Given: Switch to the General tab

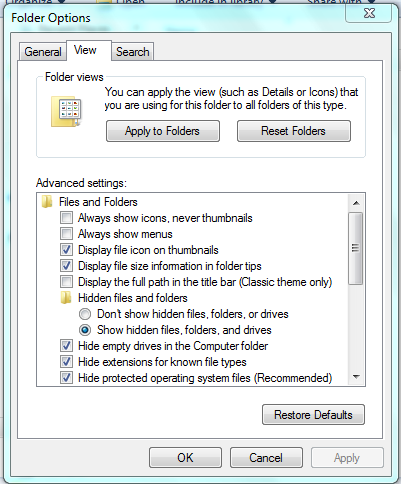Looking at the screenshot, I should tap(43, 52).
